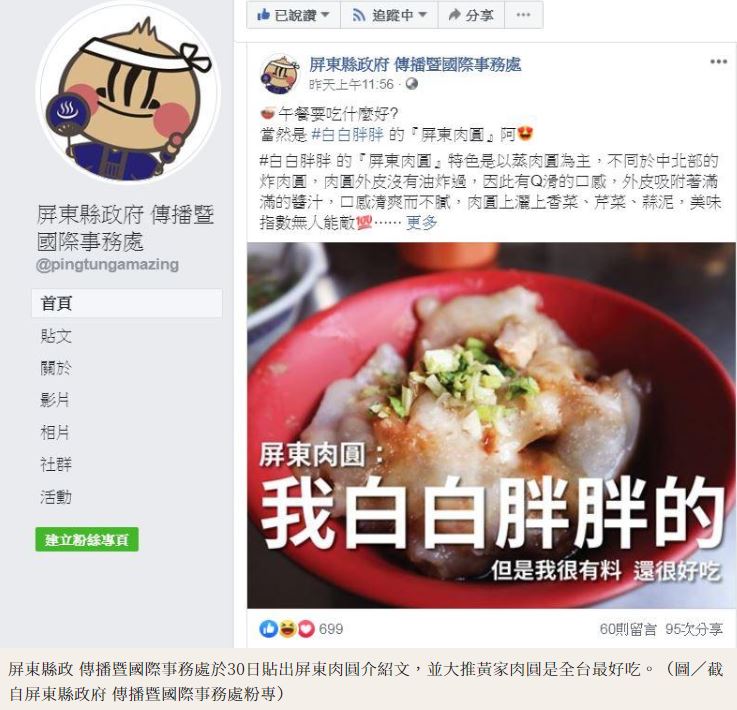Click the green 建立粉絲專頁 button
737x710 pixels.
point(87,539)
